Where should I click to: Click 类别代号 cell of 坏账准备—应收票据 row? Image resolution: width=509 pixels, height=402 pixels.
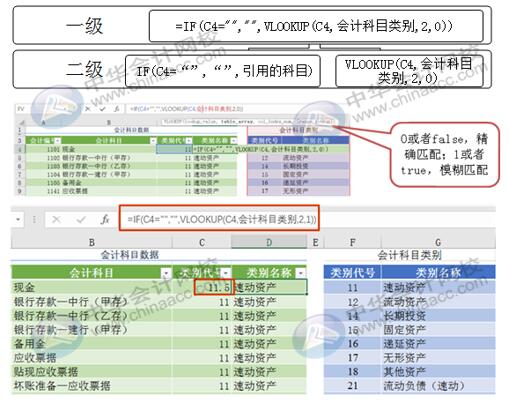tap(202, 386)
